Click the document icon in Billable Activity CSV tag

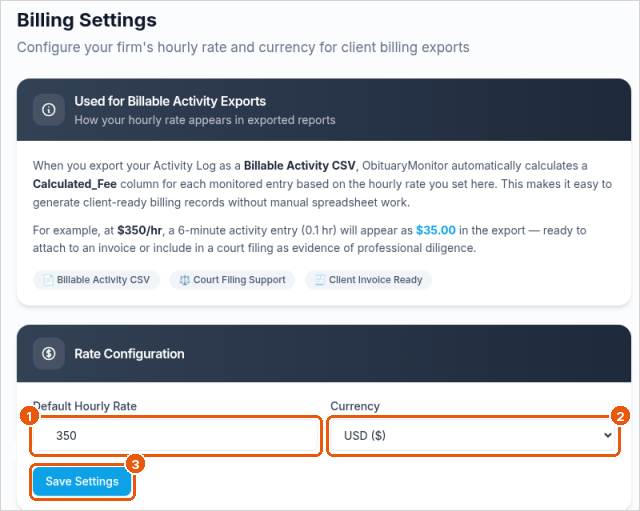[x=49, y=280]
